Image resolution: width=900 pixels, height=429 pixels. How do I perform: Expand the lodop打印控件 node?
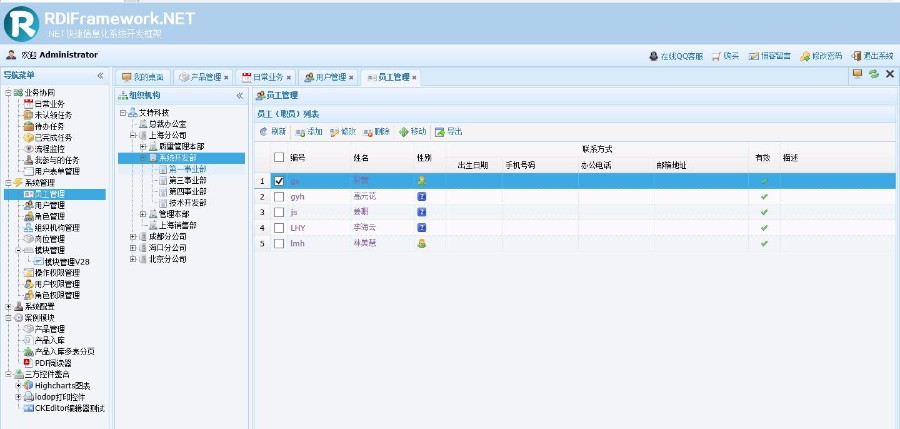(18, 397)
